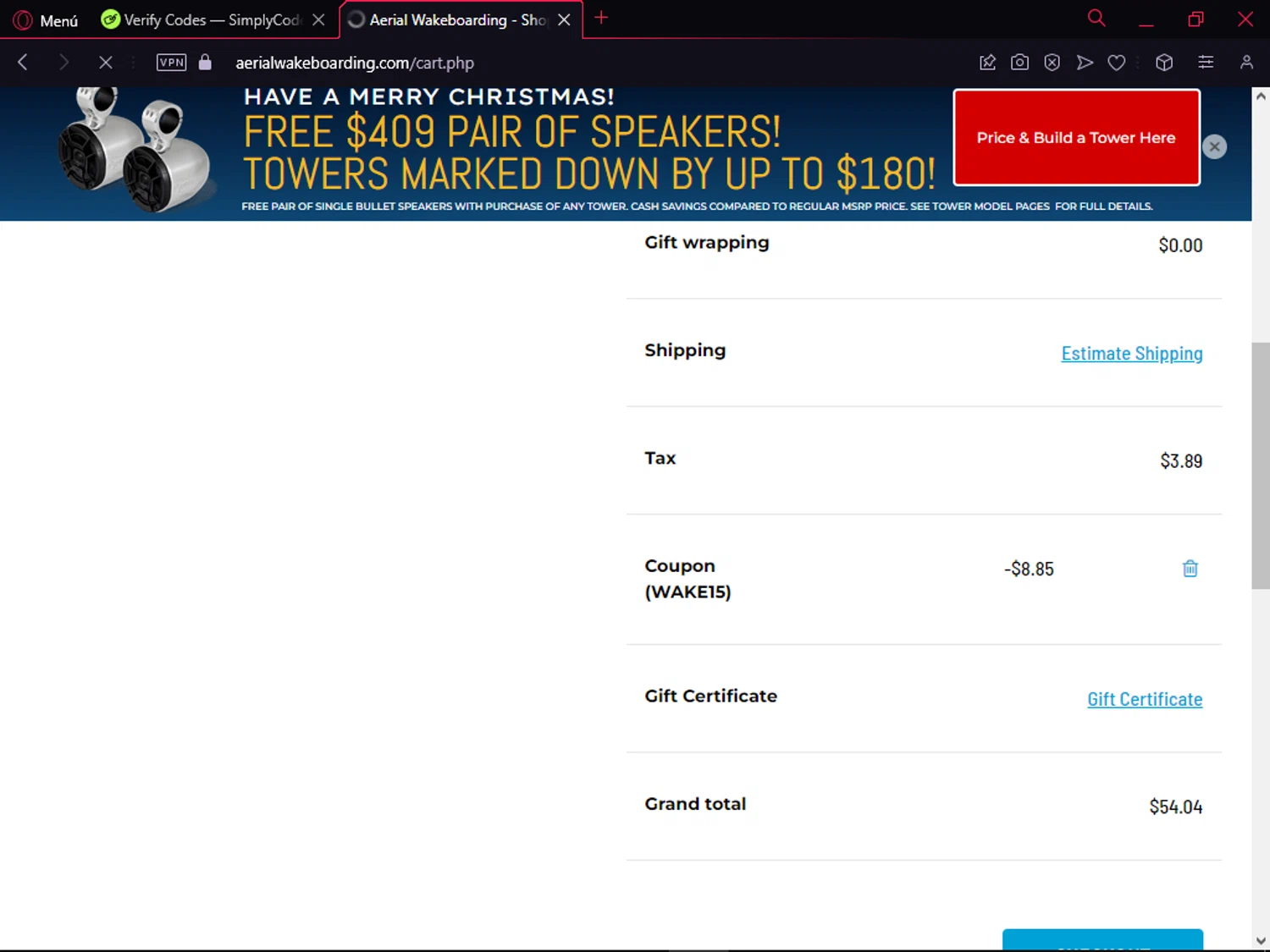Remove the WAKE15 coupon with trash icon
The width and height of the screenshot is (1270, 952).
(x=1190, y=569)
